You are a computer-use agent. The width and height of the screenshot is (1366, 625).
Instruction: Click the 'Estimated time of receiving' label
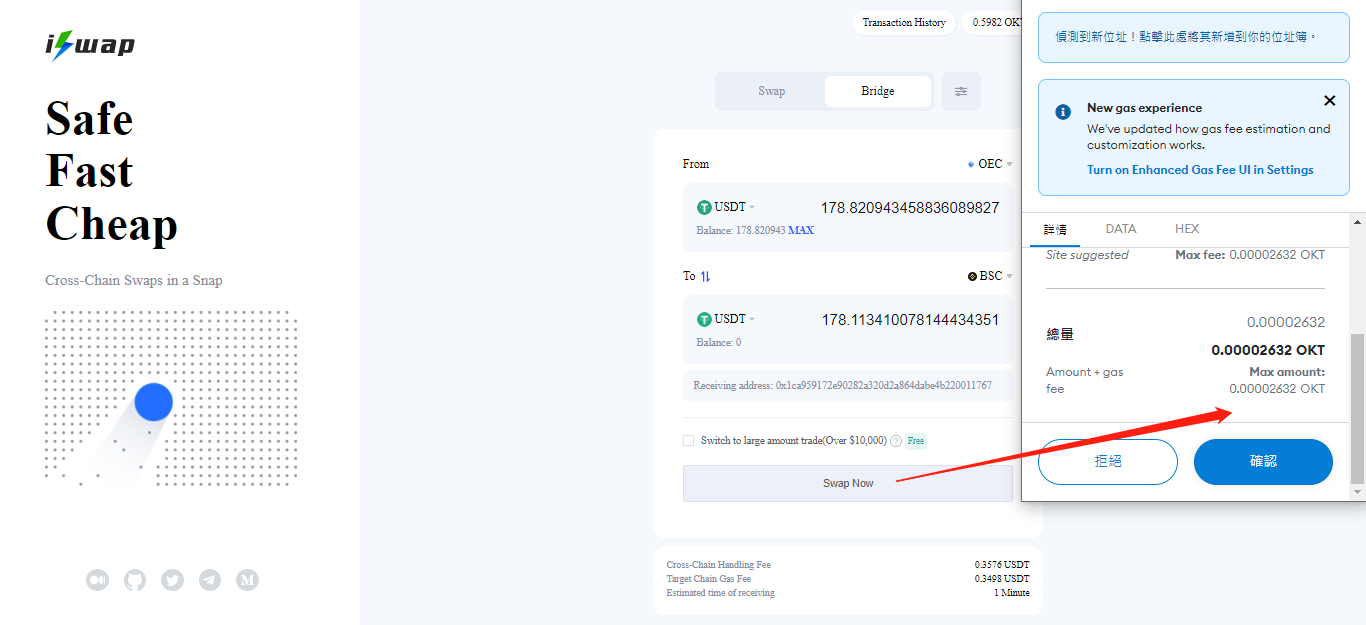(721, 593)
